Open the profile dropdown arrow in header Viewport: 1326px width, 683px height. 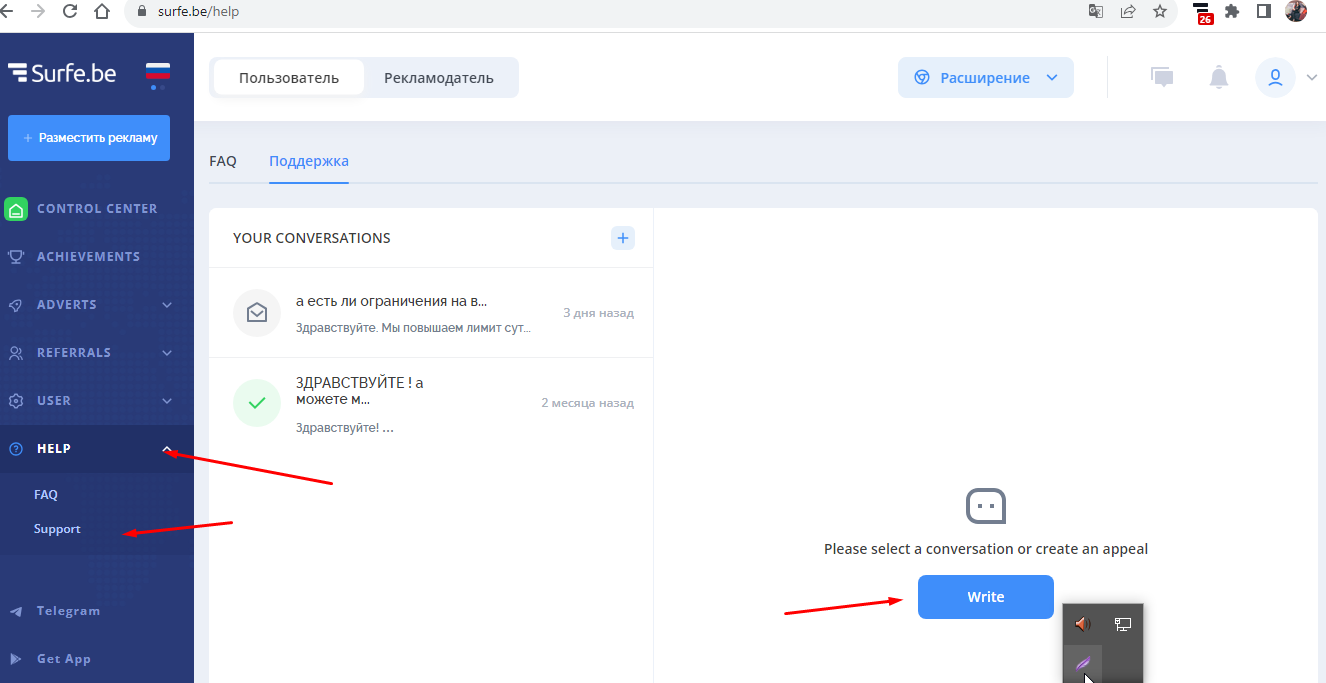tap(1312, 78)
